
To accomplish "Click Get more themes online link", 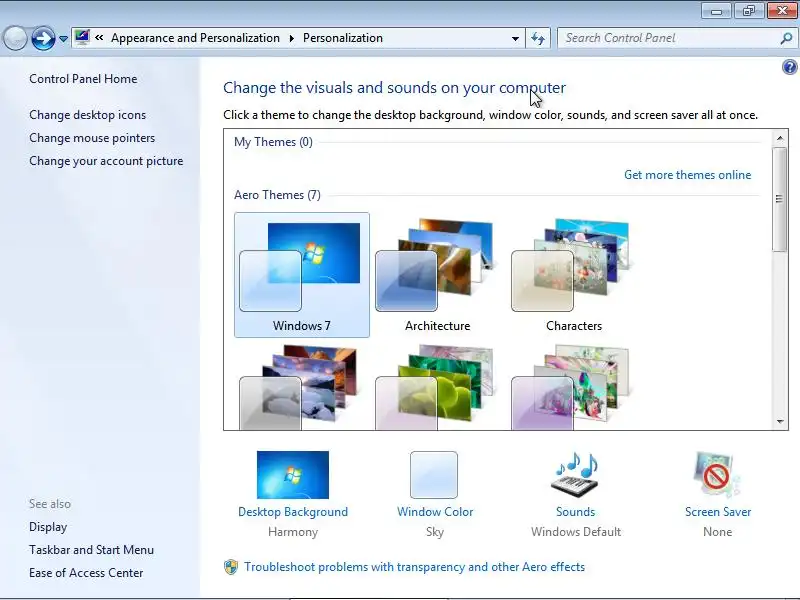I will pos(687,175).
